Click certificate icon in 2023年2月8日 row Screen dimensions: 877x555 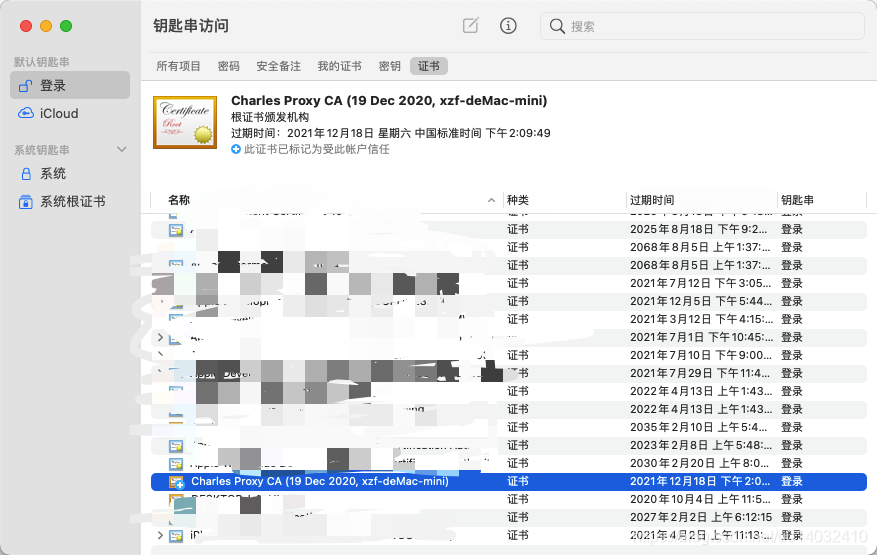[x=176, y=446]
